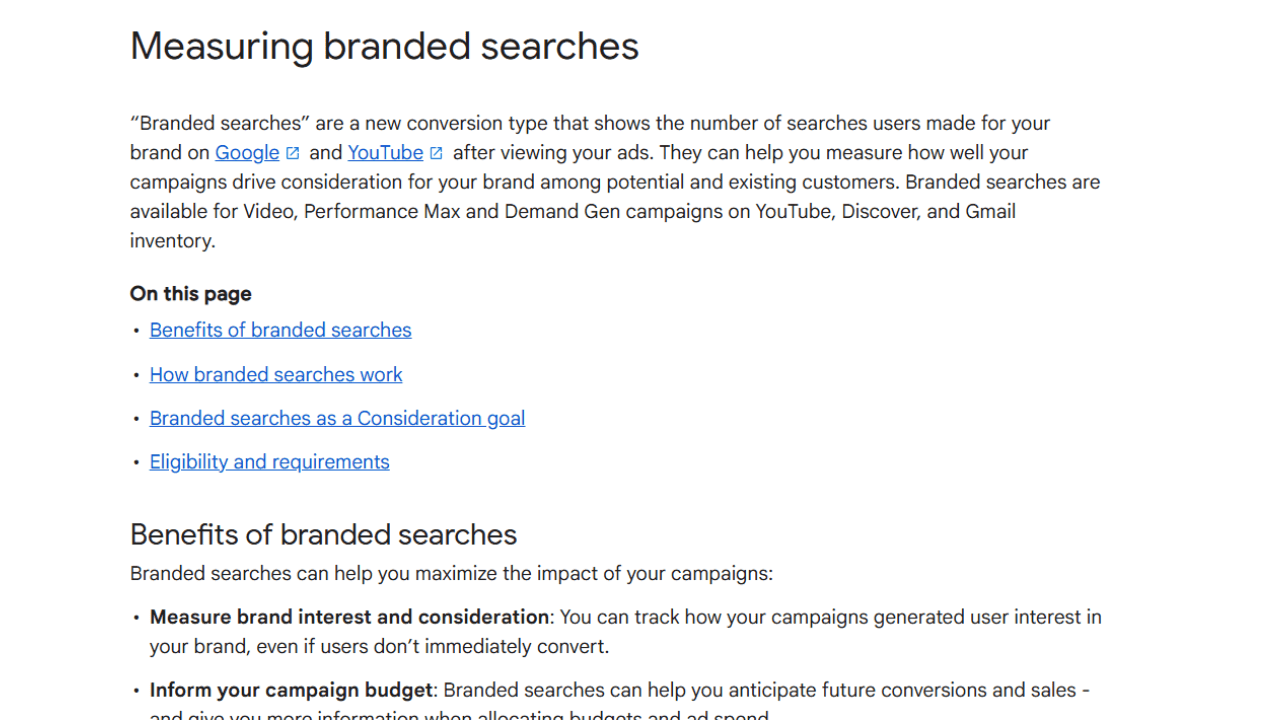This screenshot has width=1280, height=720.
Task: Open the YouTube hyperlink in the intro
Action: click(x=385, y=153)
